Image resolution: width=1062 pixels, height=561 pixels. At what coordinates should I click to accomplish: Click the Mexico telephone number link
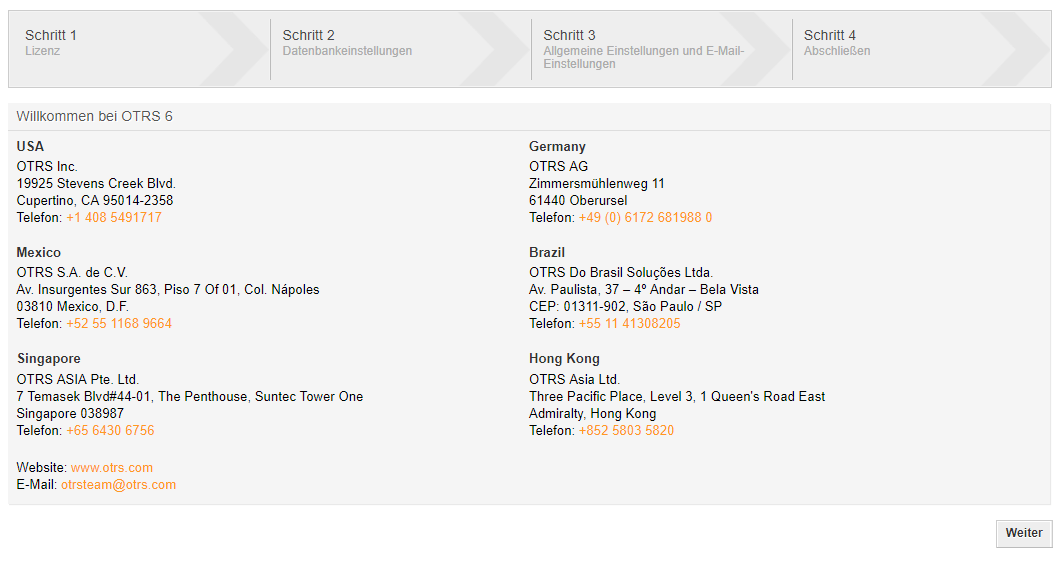point(118,324)
